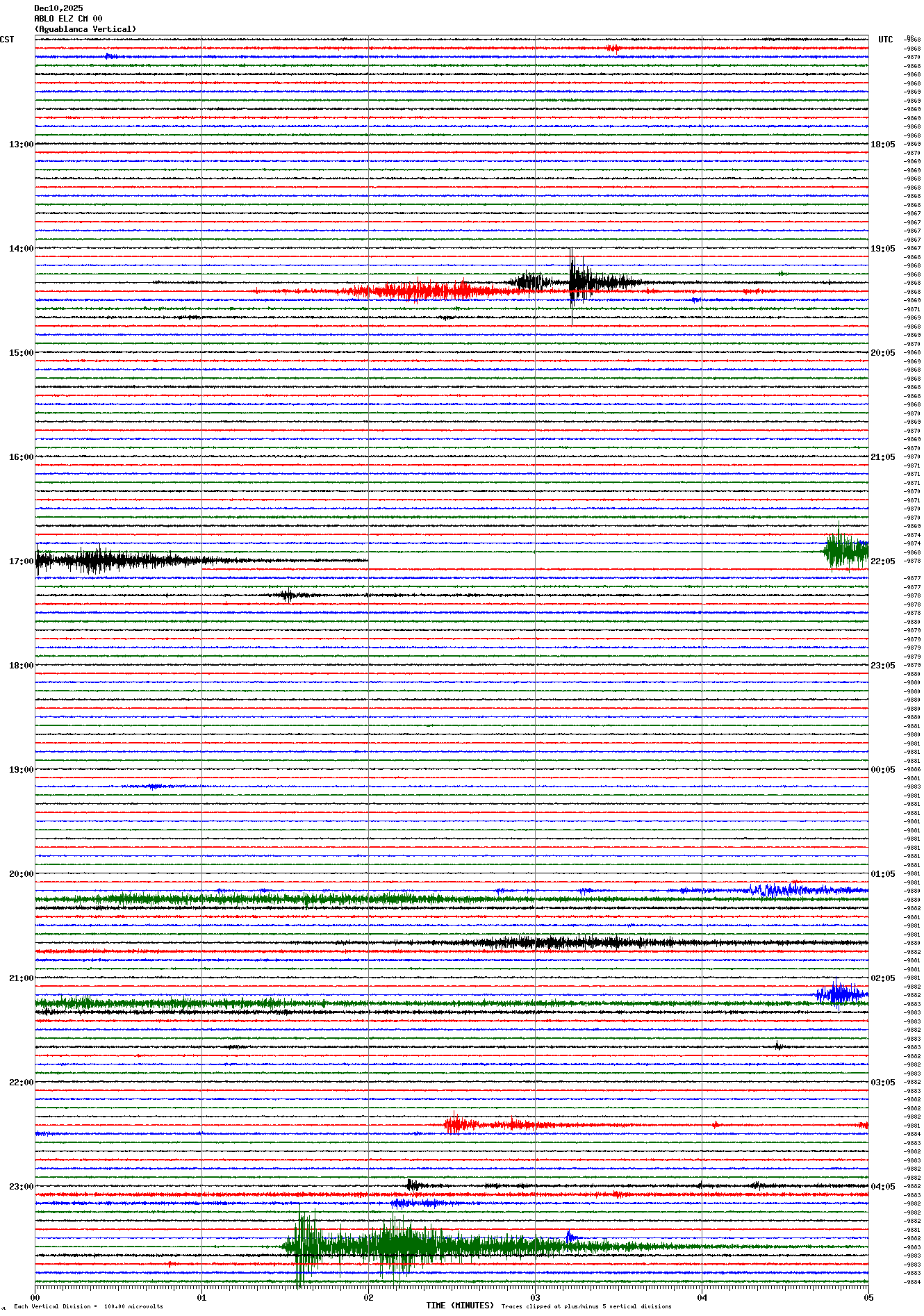Screen dimensions: 924x1316
Task: Click the 04:05 UTC time label
Action: point(882,1187)
